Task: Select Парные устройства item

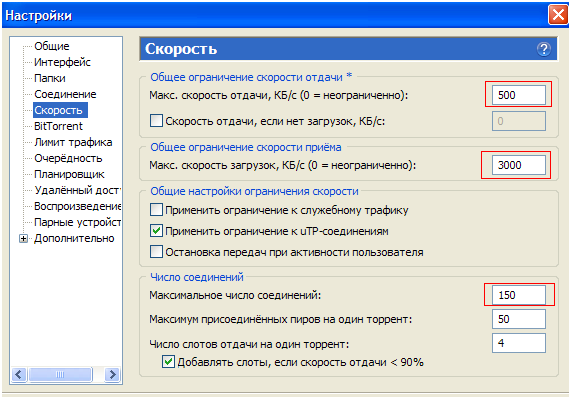Action: (78, 222)
